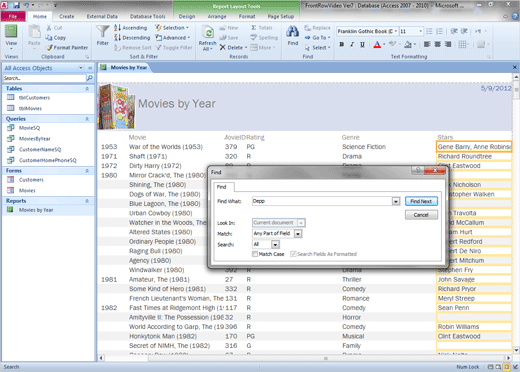Switch to the External Data tab

[x=102, y=16]
